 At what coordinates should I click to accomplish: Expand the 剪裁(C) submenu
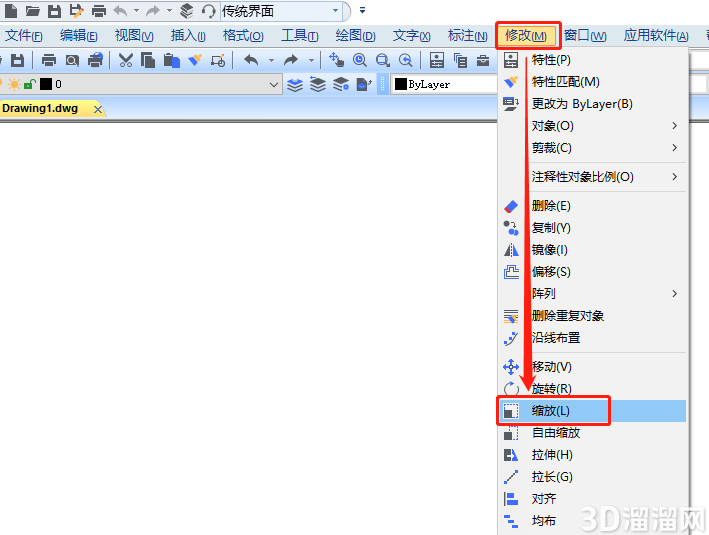click(x=593, y=148)
